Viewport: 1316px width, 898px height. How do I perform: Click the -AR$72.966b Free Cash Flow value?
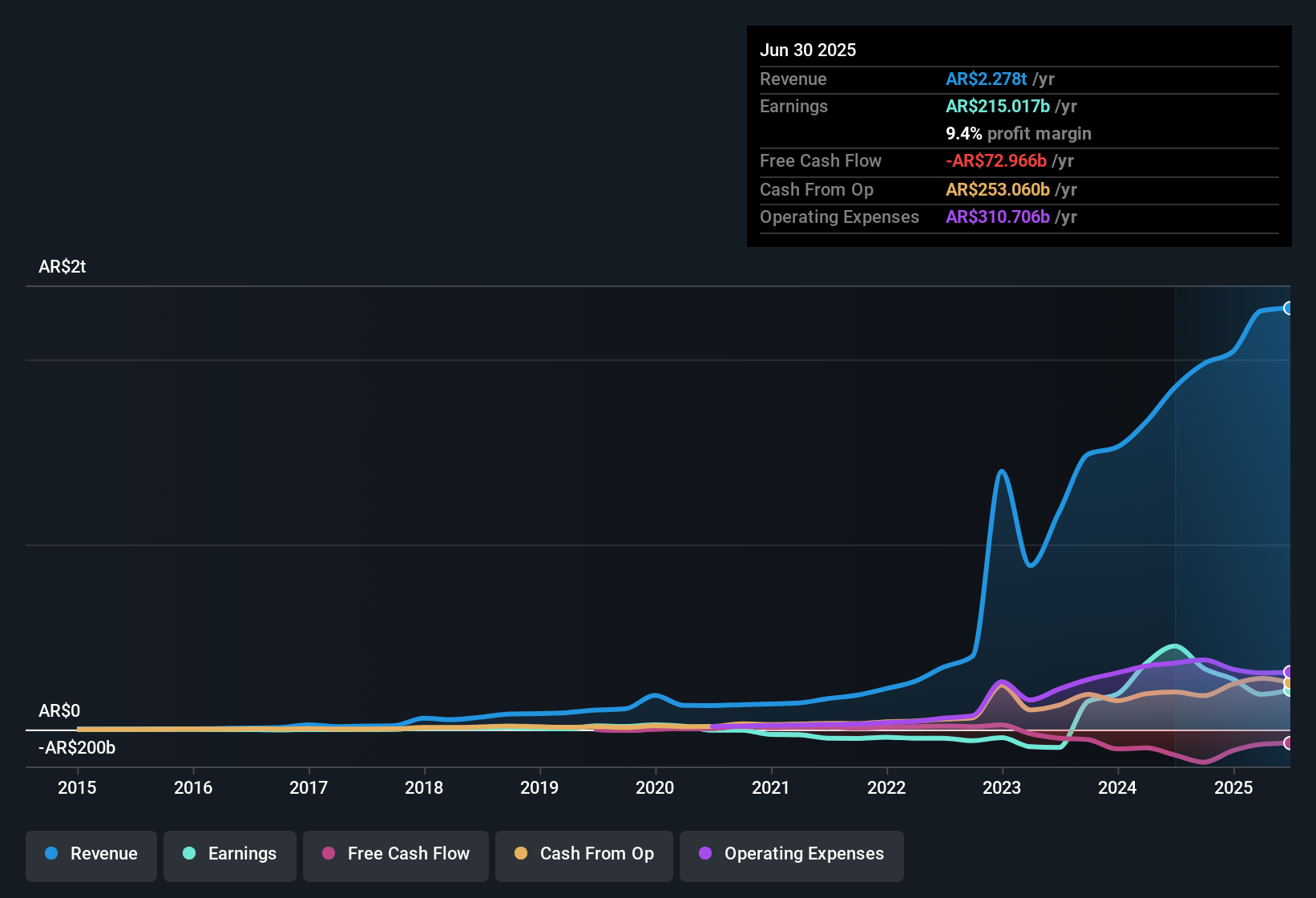click(995, 160)
